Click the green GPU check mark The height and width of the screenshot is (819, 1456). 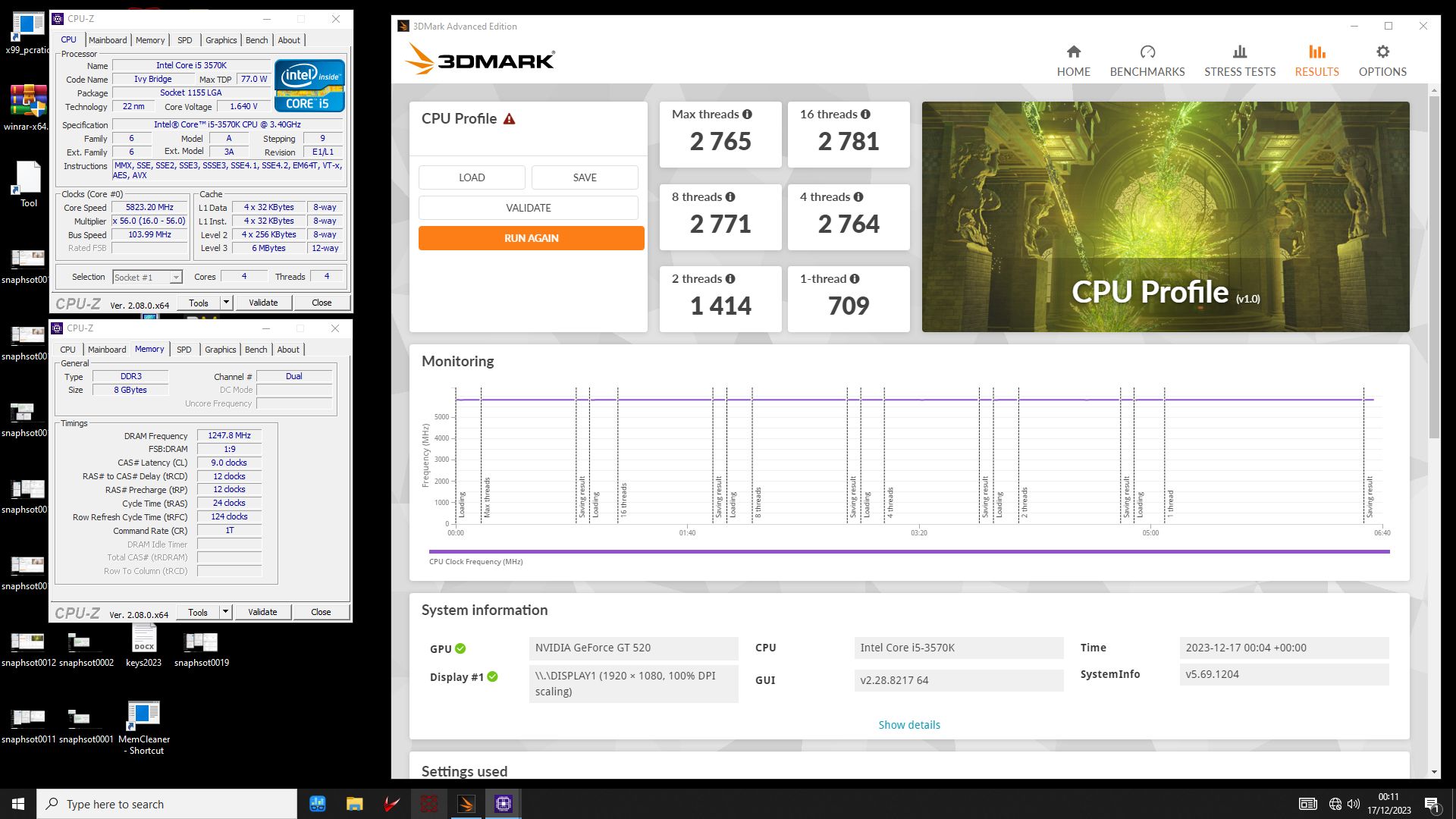click(460, 648)
